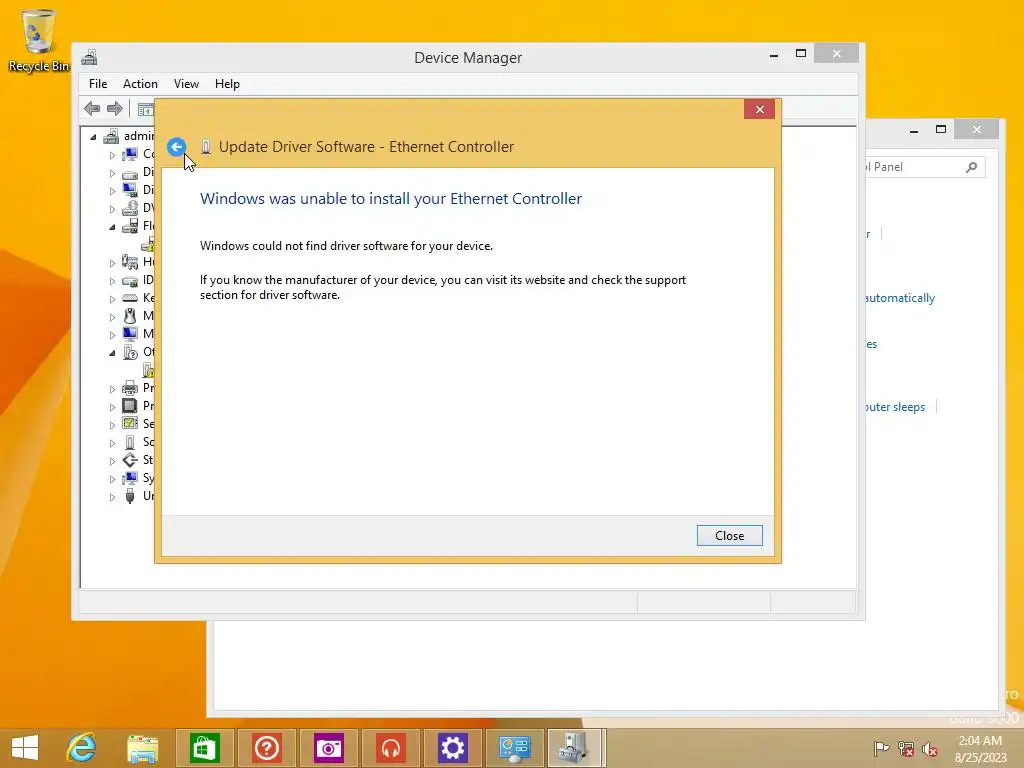Select the Computer category icon in the device tree
Image resolution: width=1024 pixels, height=768 pixels.
click(130, 154)
